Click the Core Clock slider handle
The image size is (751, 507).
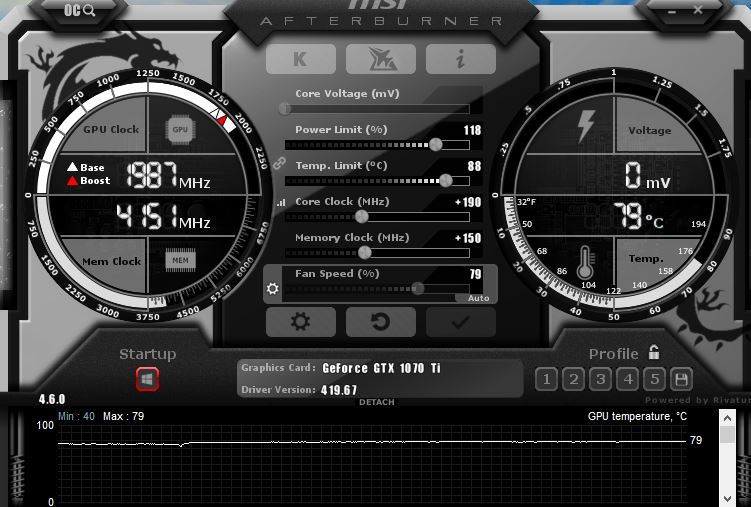click(362, 216)
